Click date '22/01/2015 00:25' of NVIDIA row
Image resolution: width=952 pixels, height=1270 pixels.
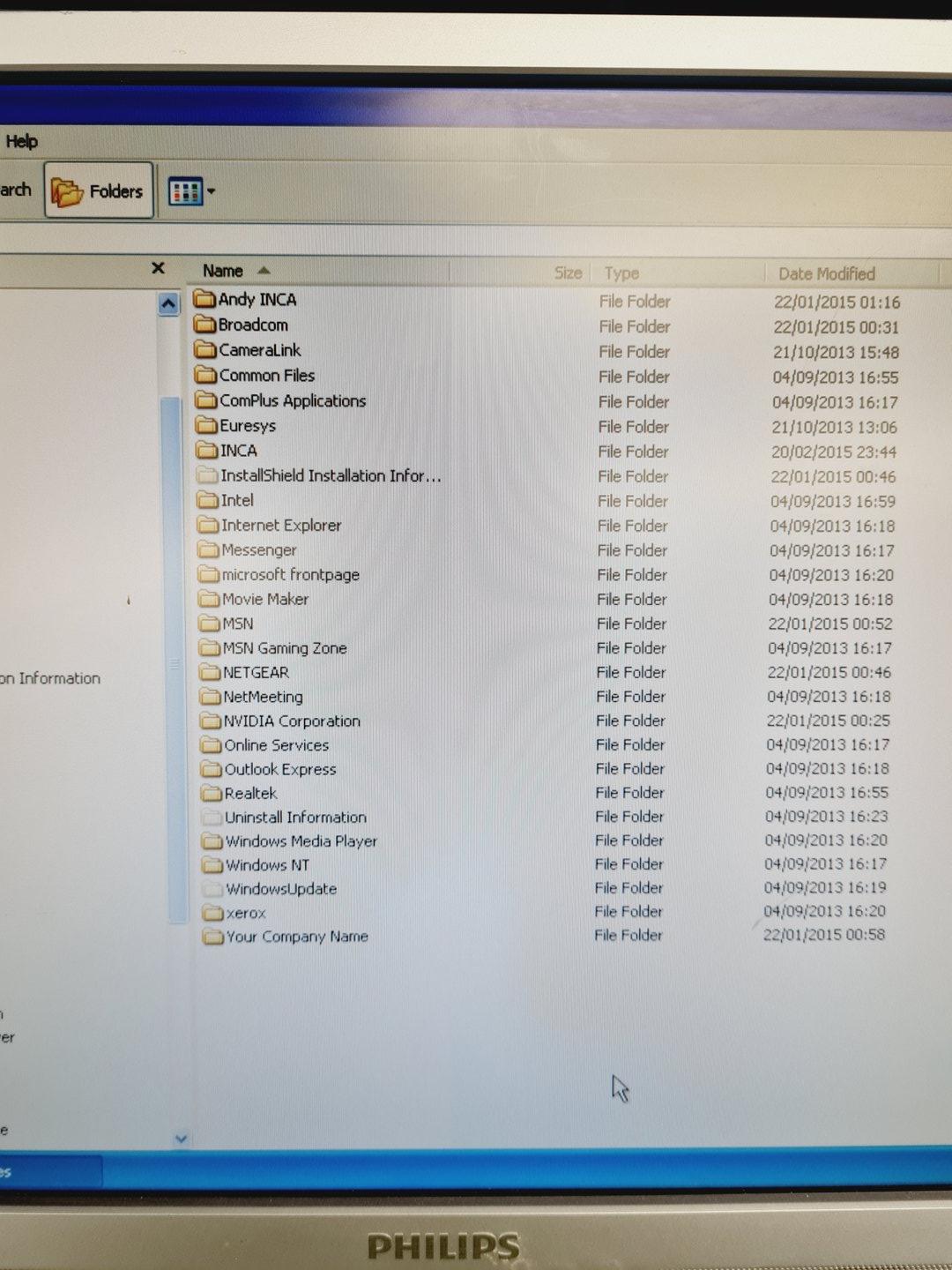tap(829, 721)
